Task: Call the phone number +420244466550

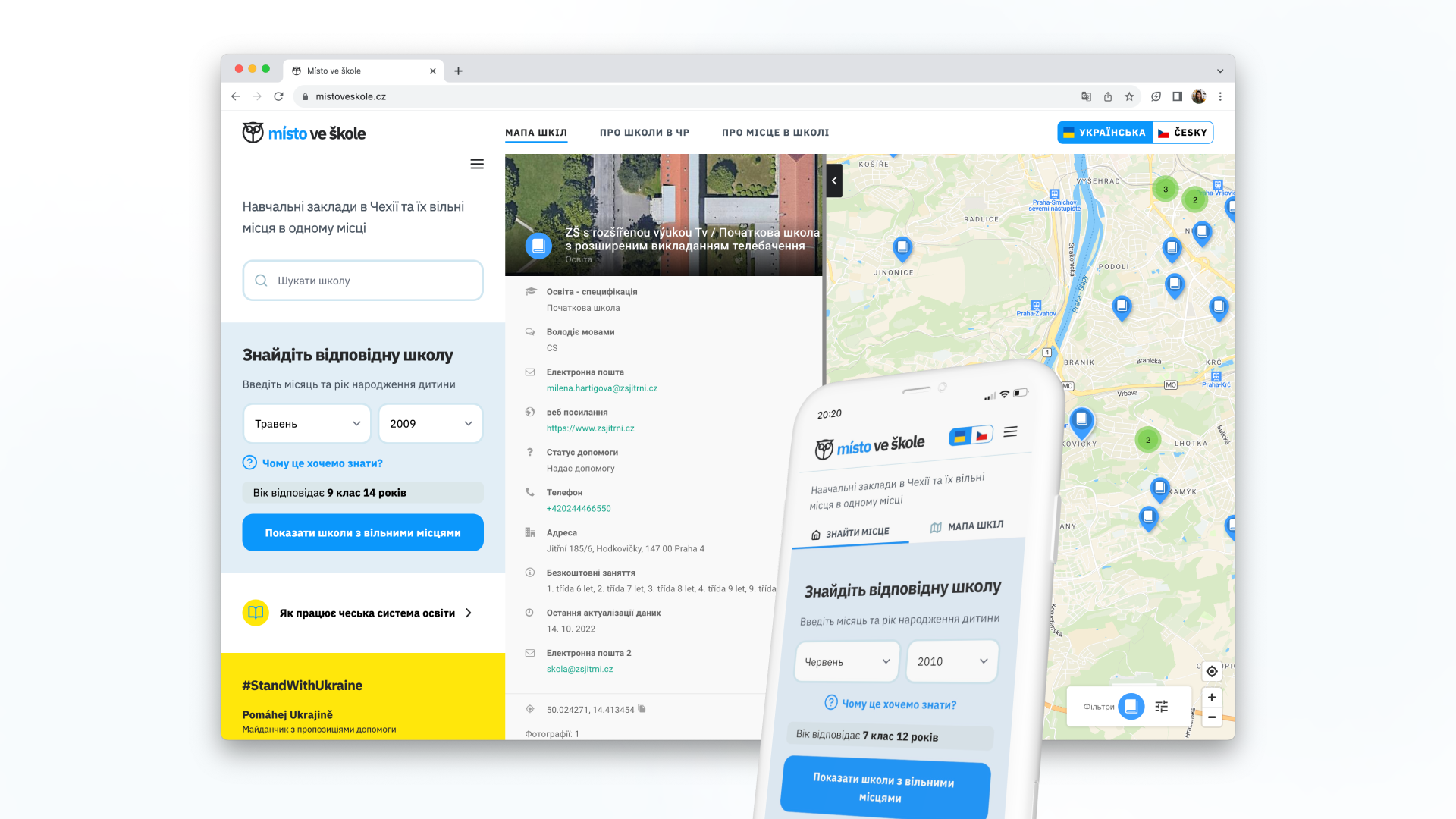Action: [579, 509]
